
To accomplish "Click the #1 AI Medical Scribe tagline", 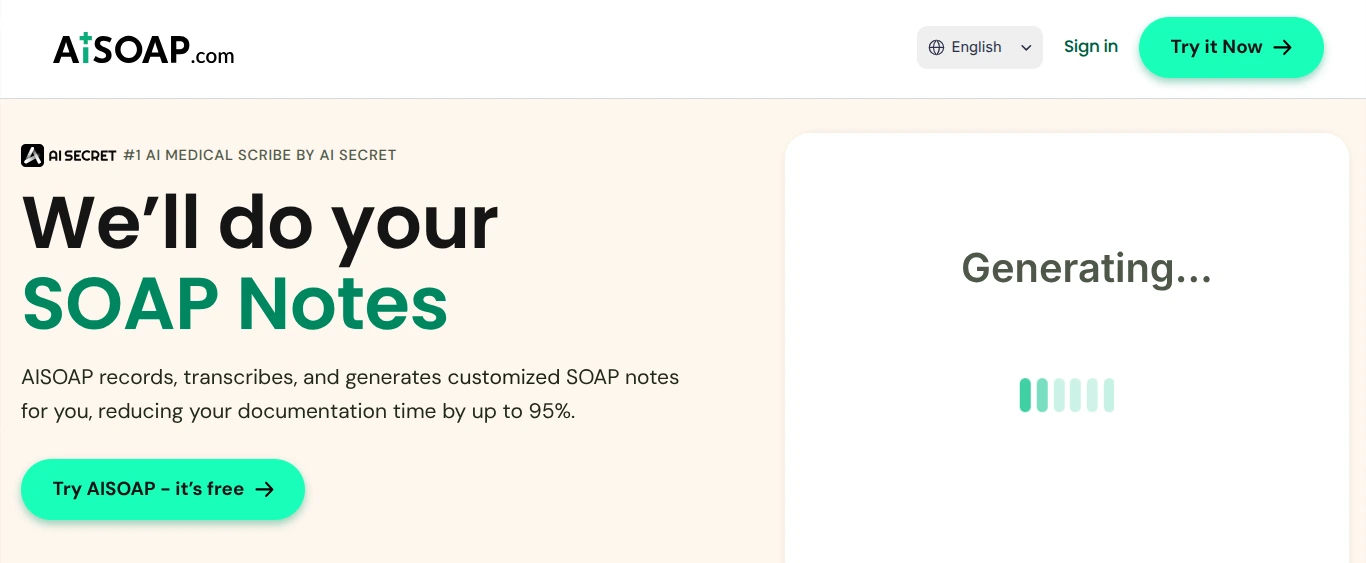I will pyautogui.click(x=260, y=155).
